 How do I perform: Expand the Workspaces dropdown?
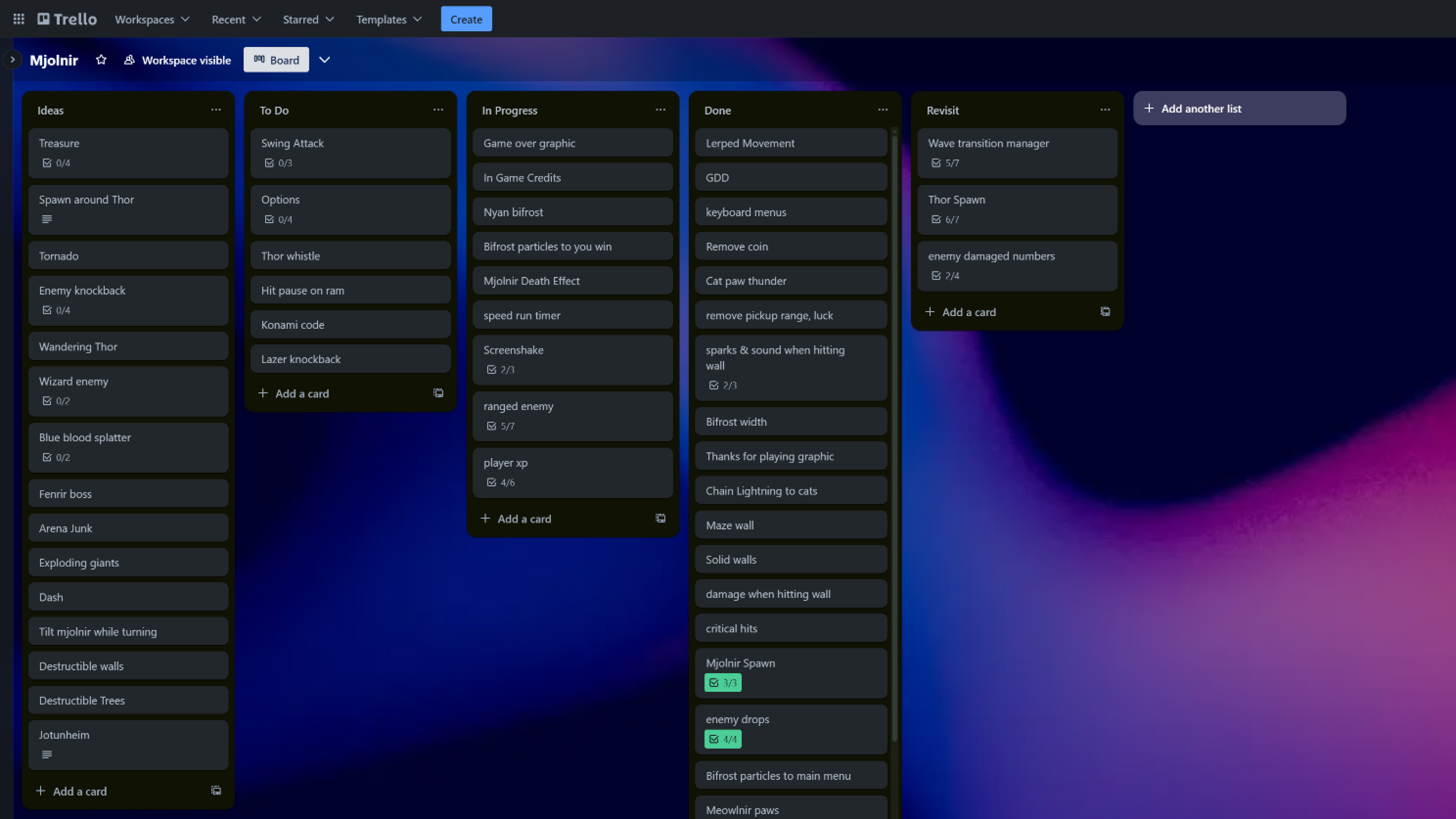[x=152, y=19]
